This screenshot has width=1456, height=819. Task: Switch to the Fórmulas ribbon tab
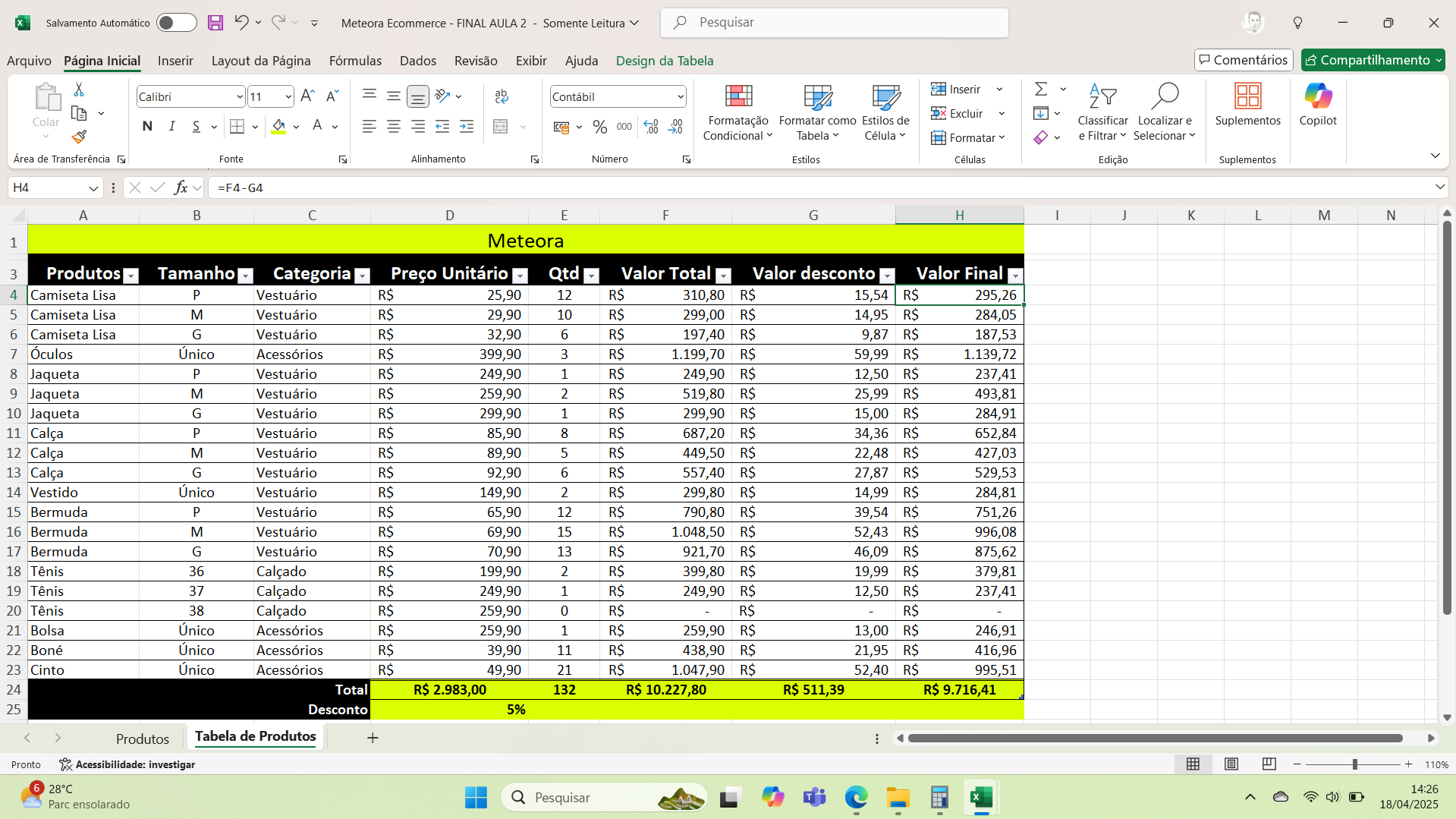pos(355,61)
